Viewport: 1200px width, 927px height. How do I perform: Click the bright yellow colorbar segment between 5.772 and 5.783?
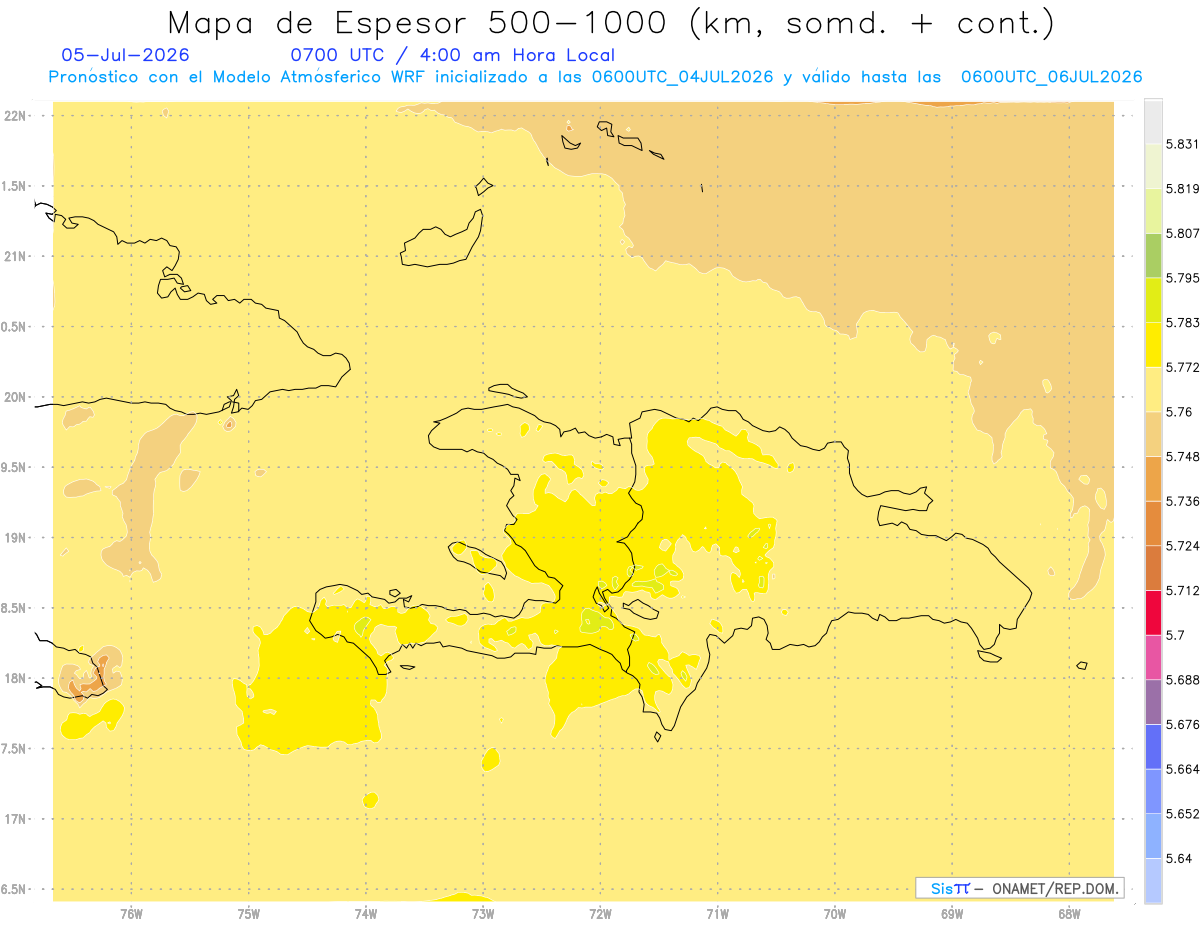pyautogui.click(x=1153, y=344)
